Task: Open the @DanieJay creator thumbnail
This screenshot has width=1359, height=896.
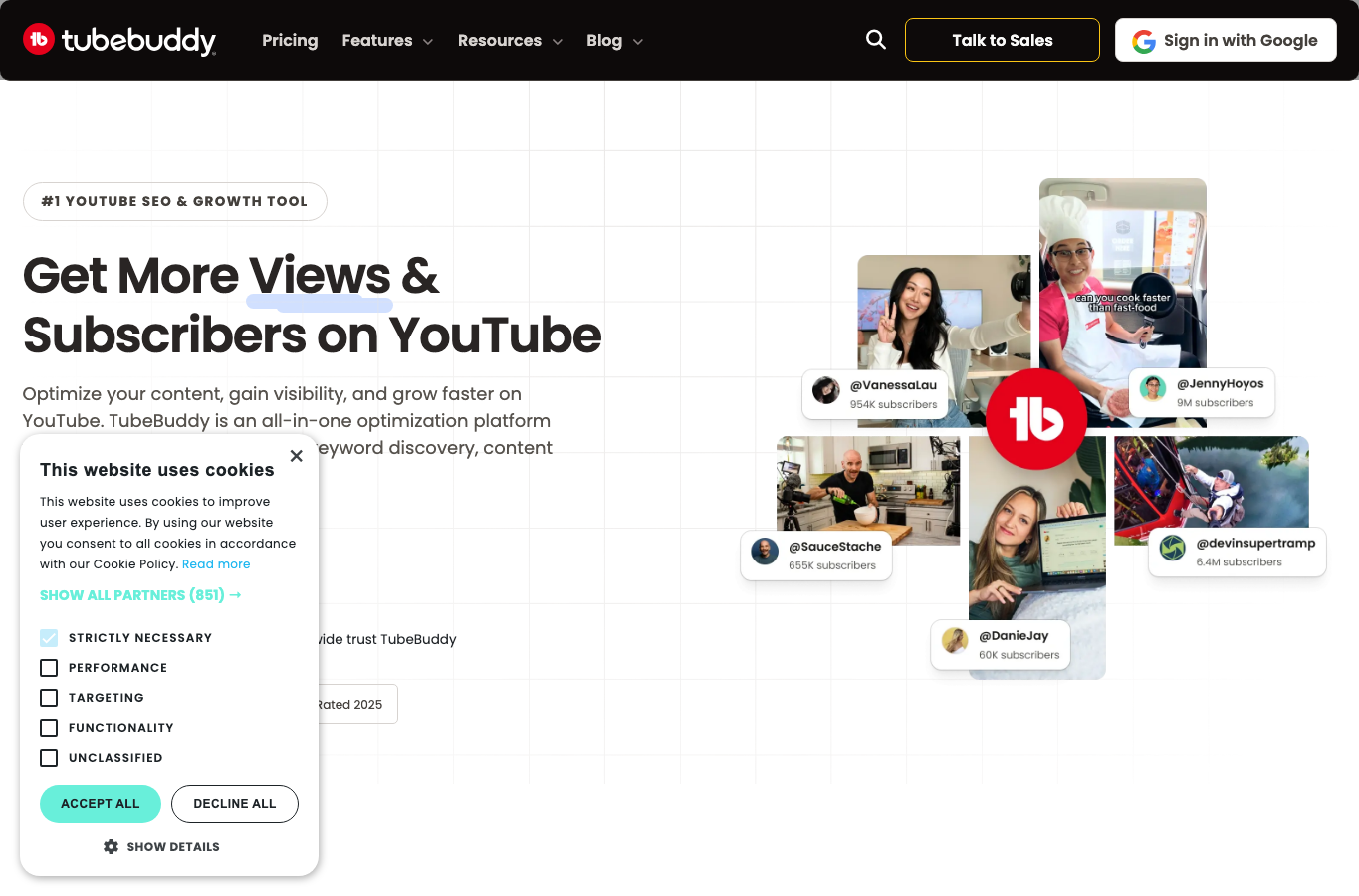Action: [x=1037, y=558]
